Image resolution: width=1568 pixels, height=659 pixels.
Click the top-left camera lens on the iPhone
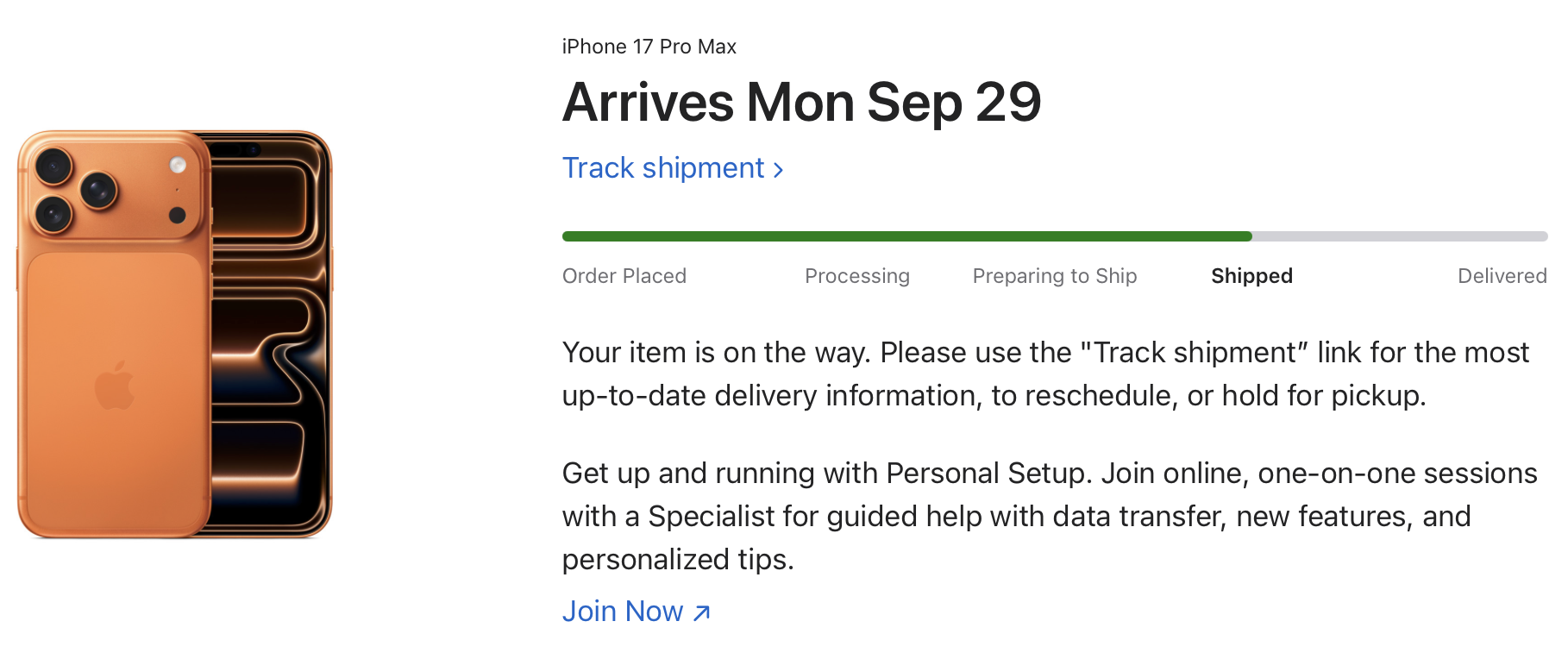point(53,166)
